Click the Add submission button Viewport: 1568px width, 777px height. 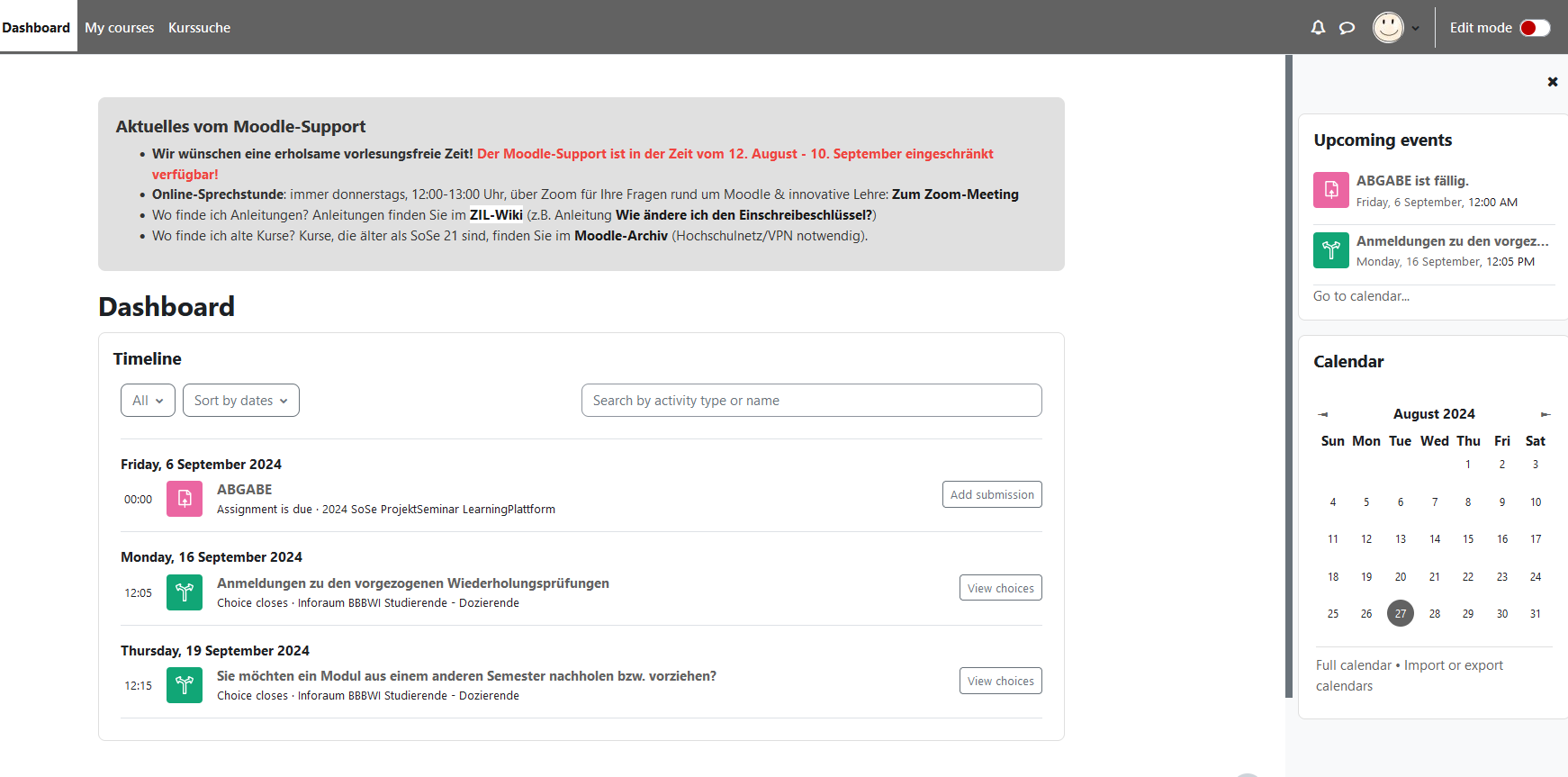point(991,494)
